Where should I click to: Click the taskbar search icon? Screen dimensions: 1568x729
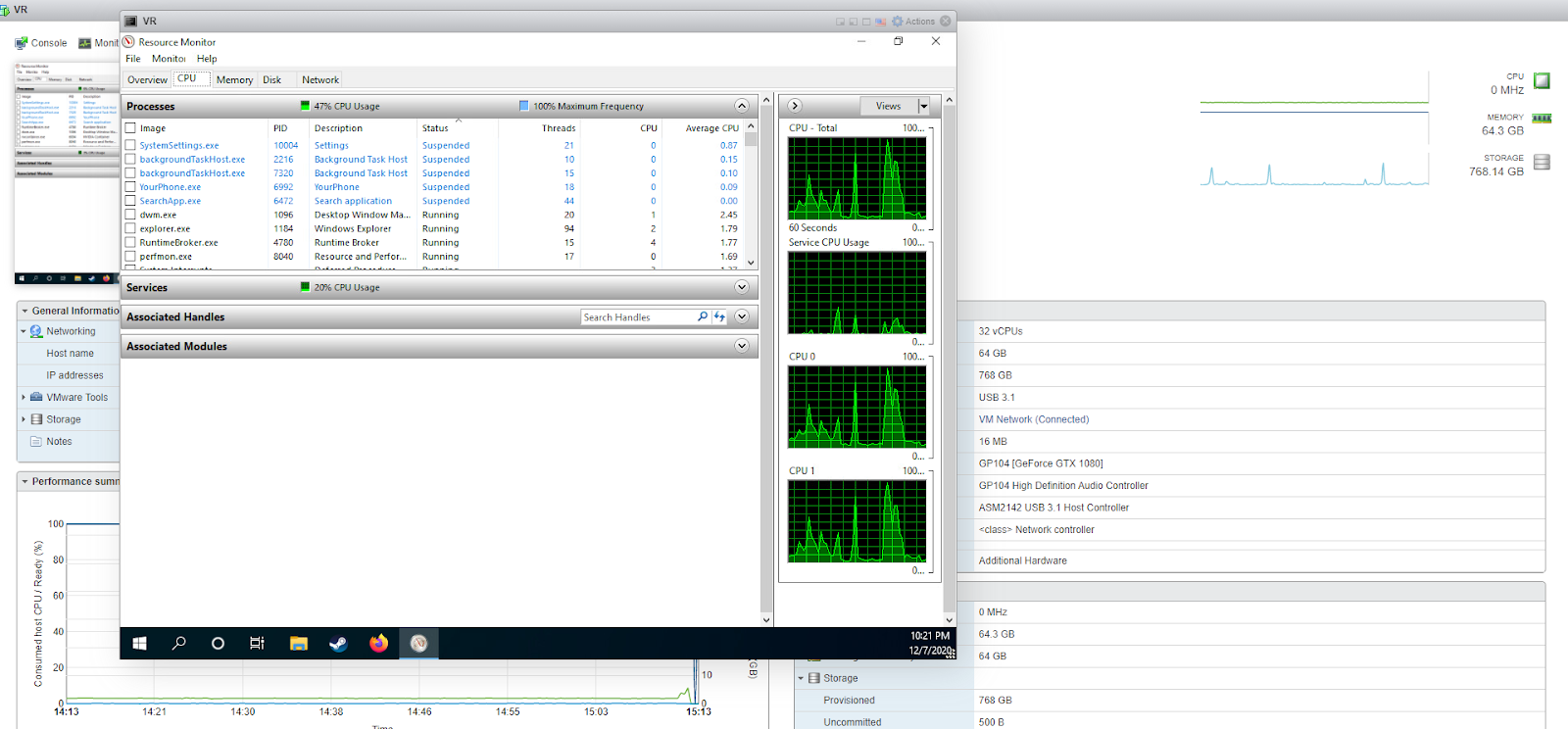[179, 644]
